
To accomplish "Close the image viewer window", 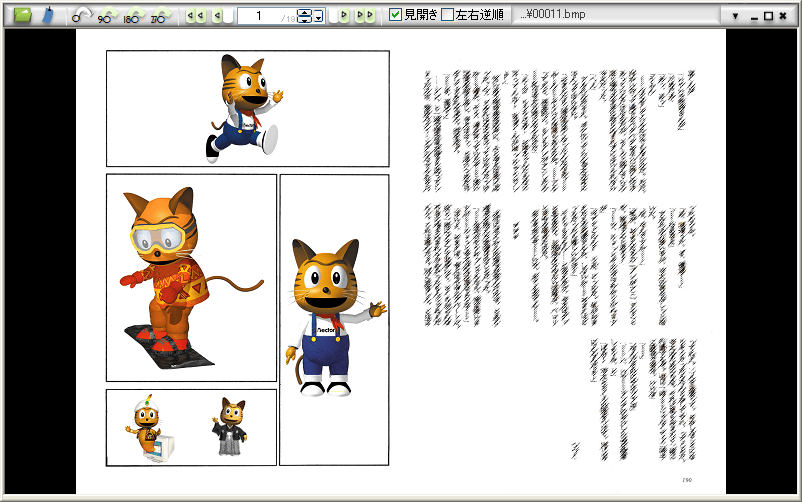I will (x=783, y=16).
